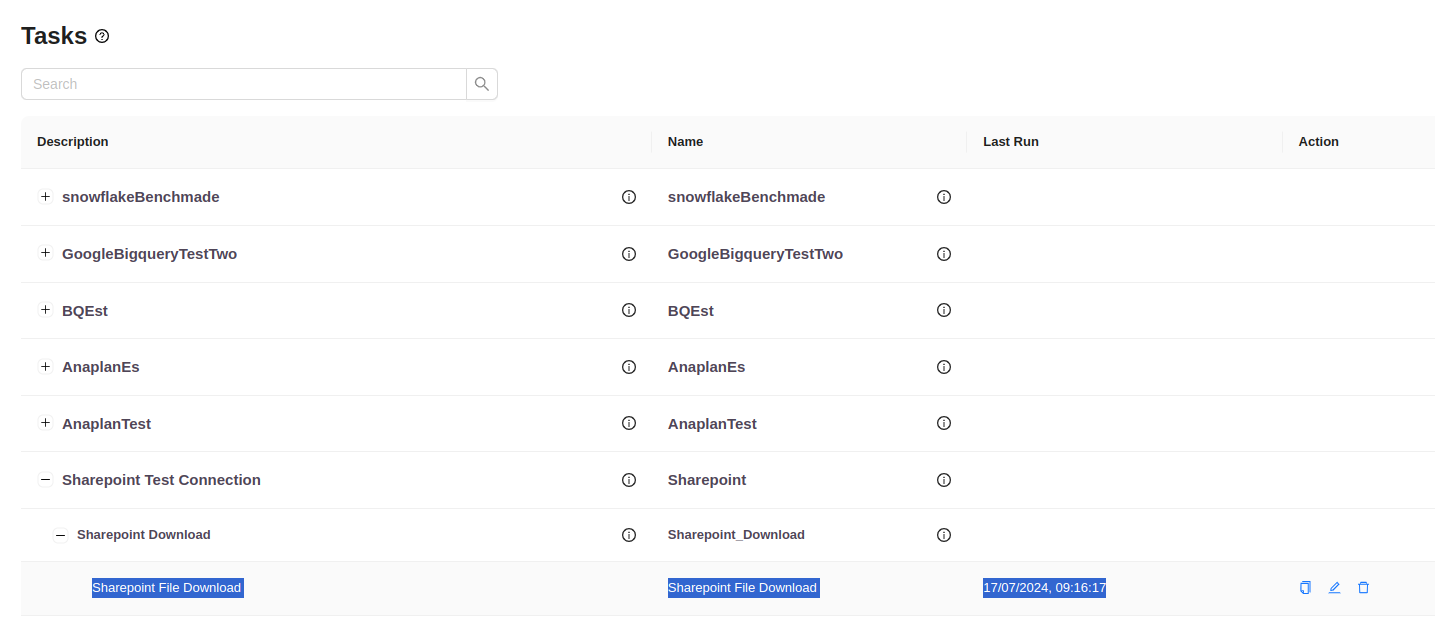Show description info for GoogleBigqueryTestTwo
1435x628 pixels.
point(629,254)
